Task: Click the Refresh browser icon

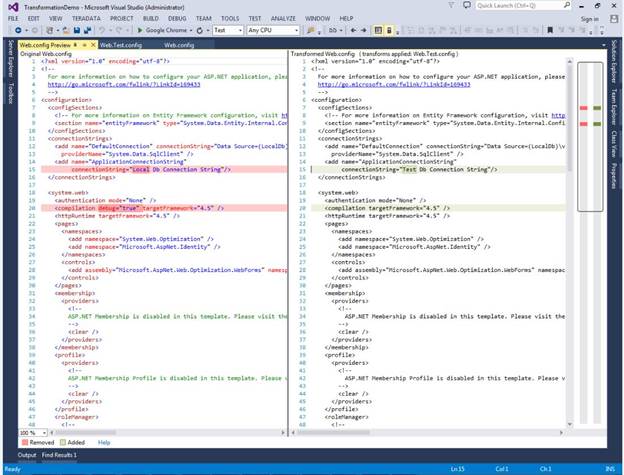Action: pyautogui.click(x=200, y=30)
